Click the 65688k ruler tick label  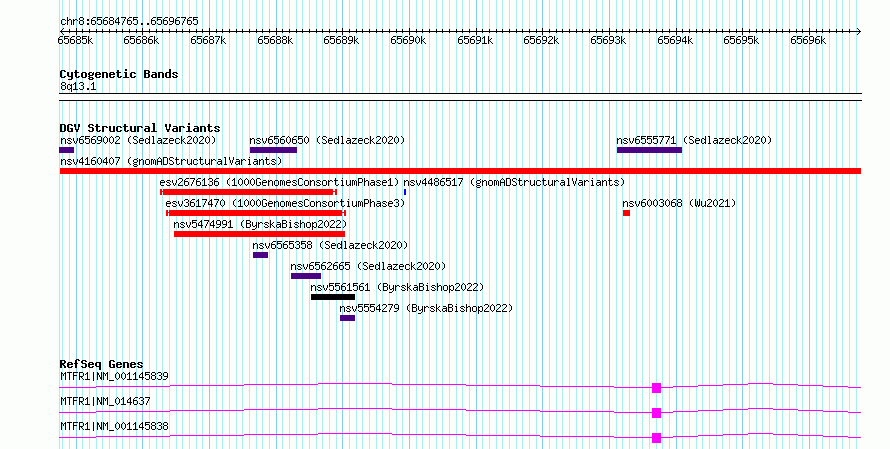(x=275, y=40)
